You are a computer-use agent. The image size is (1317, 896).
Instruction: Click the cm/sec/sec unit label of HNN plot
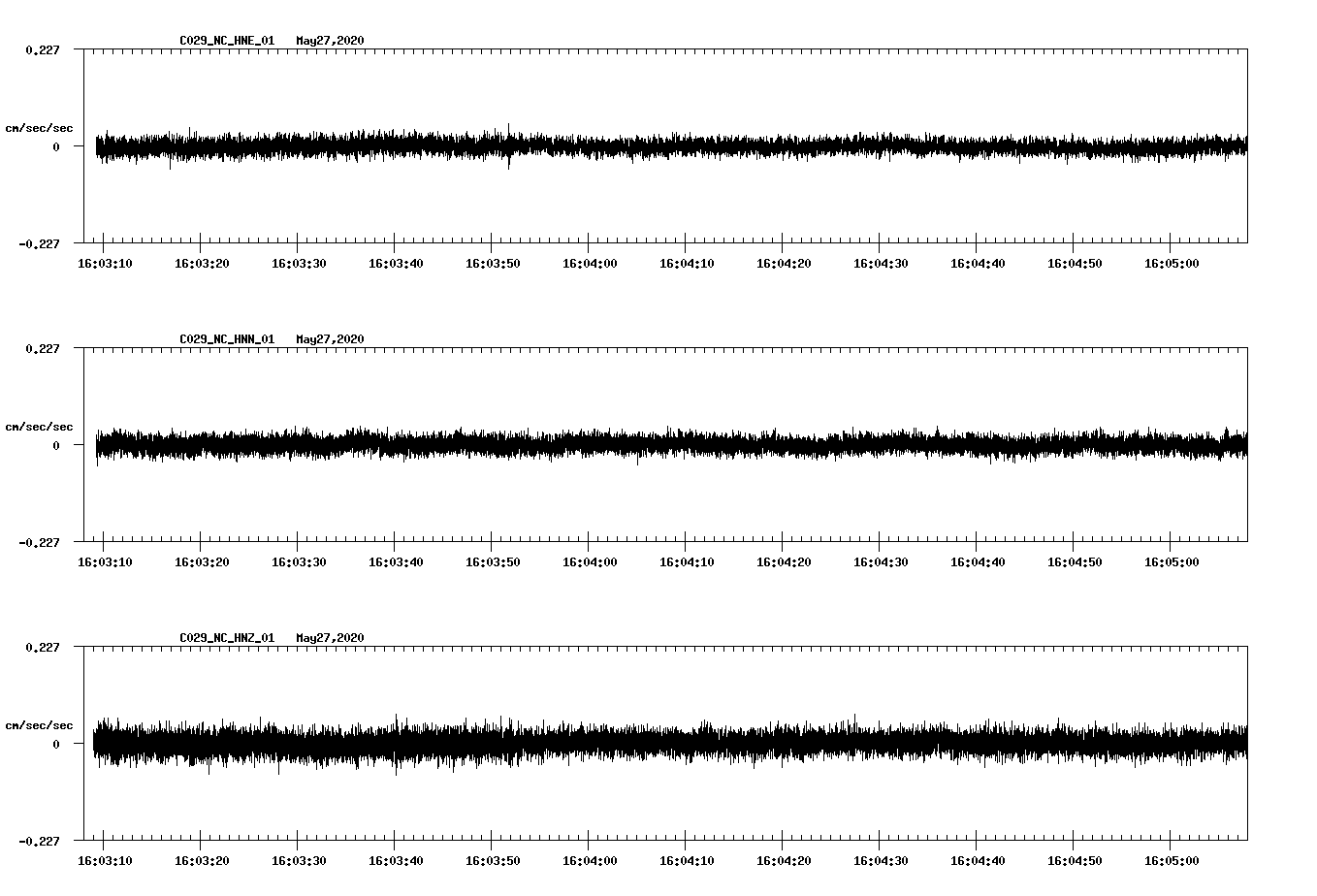[39, 427]
